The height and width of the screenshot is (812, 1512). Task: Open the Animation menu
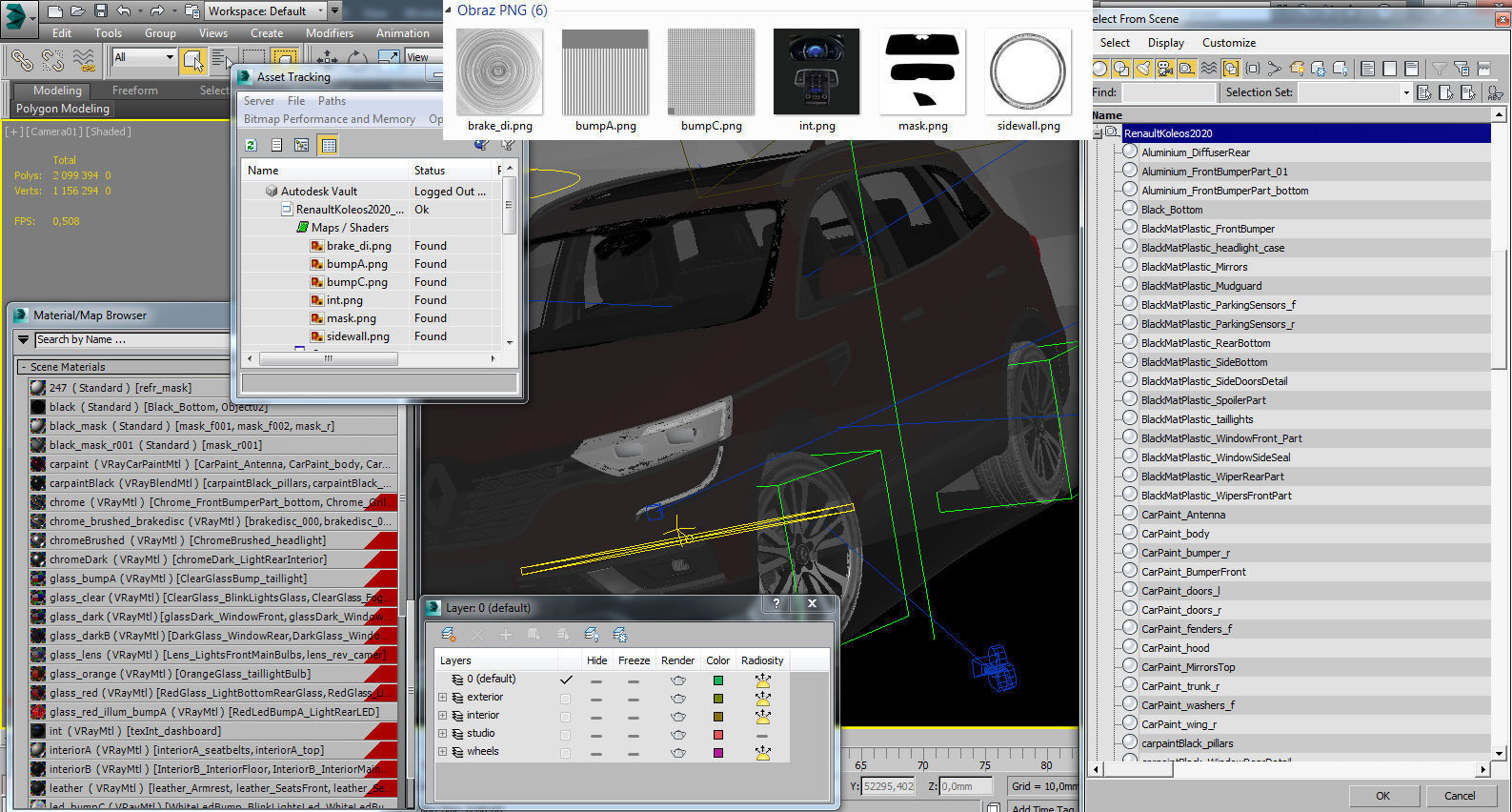[403, 32]
